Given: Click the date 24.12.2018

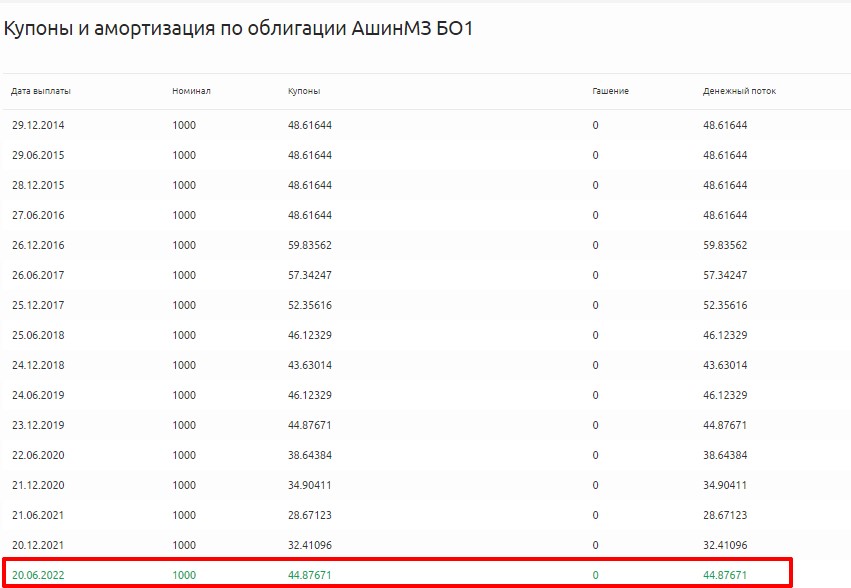Looking at the screenshot, I should (x=38, y=365).
